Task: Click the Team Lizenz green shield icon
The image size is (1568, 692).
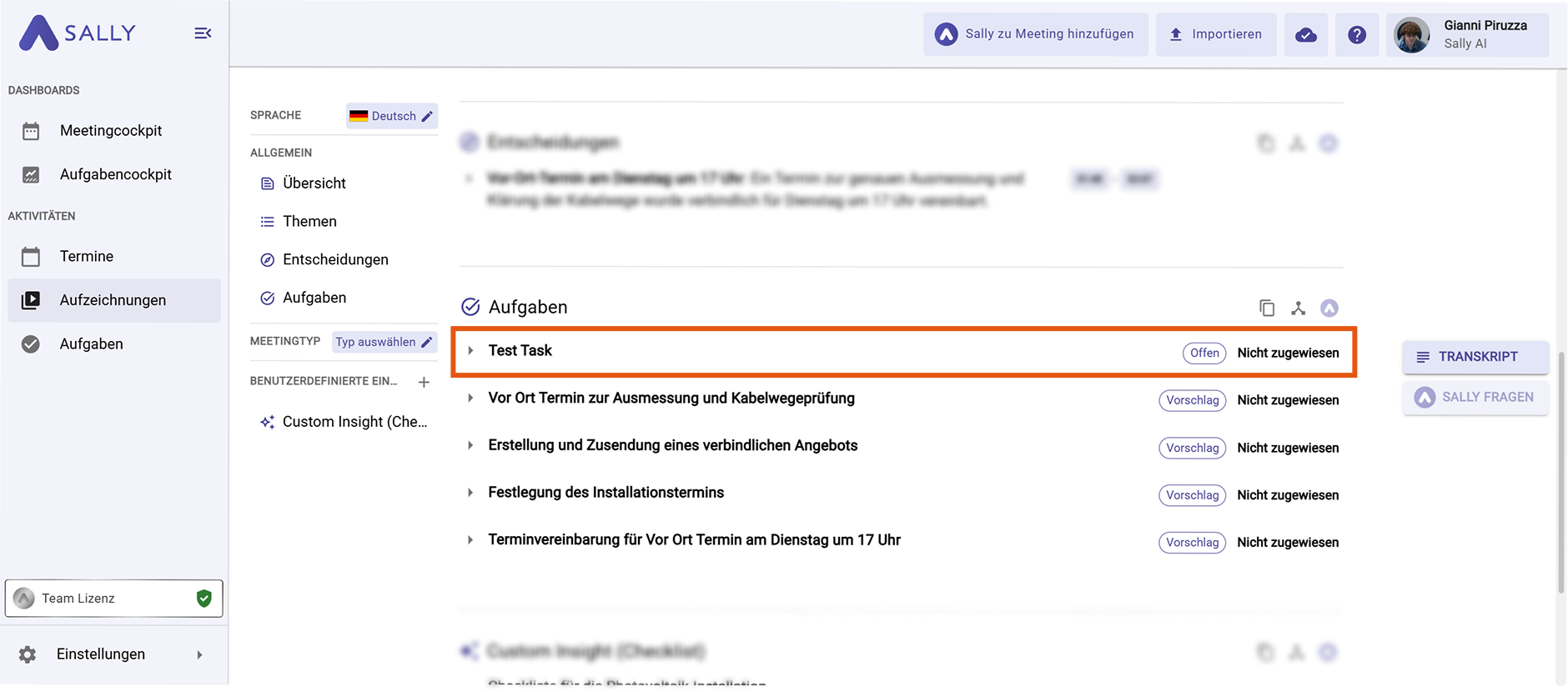Action: click(x=204, y=599)
